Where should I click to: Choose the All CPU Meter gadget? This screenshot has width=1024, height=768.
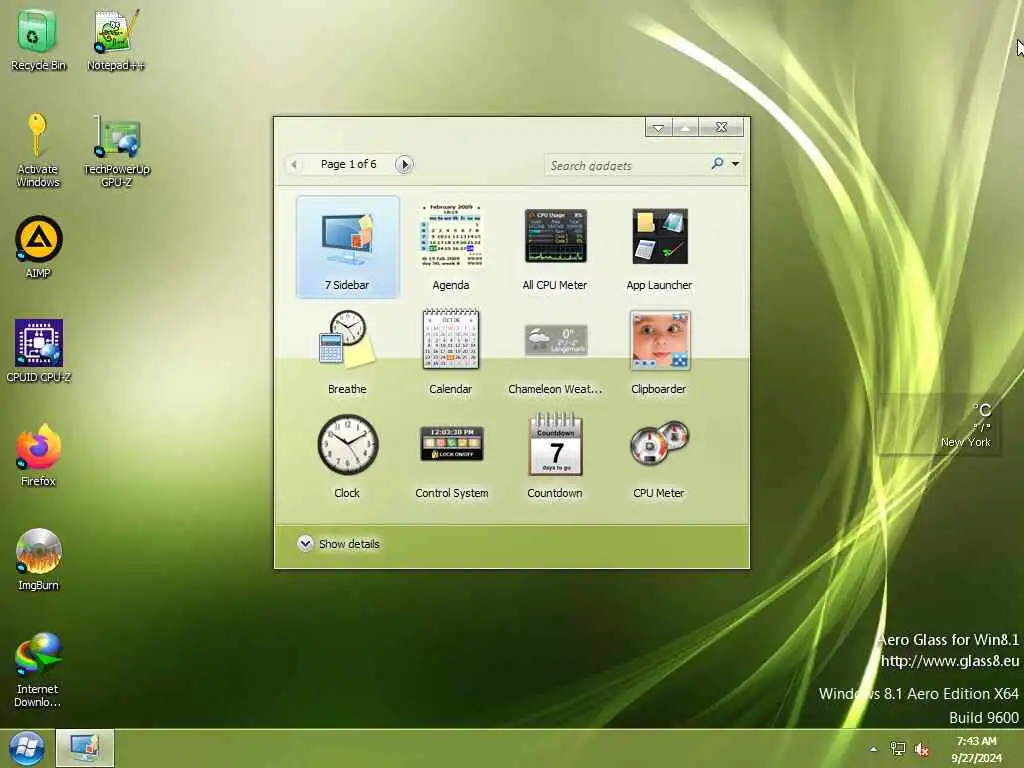[x=555, y=247]
